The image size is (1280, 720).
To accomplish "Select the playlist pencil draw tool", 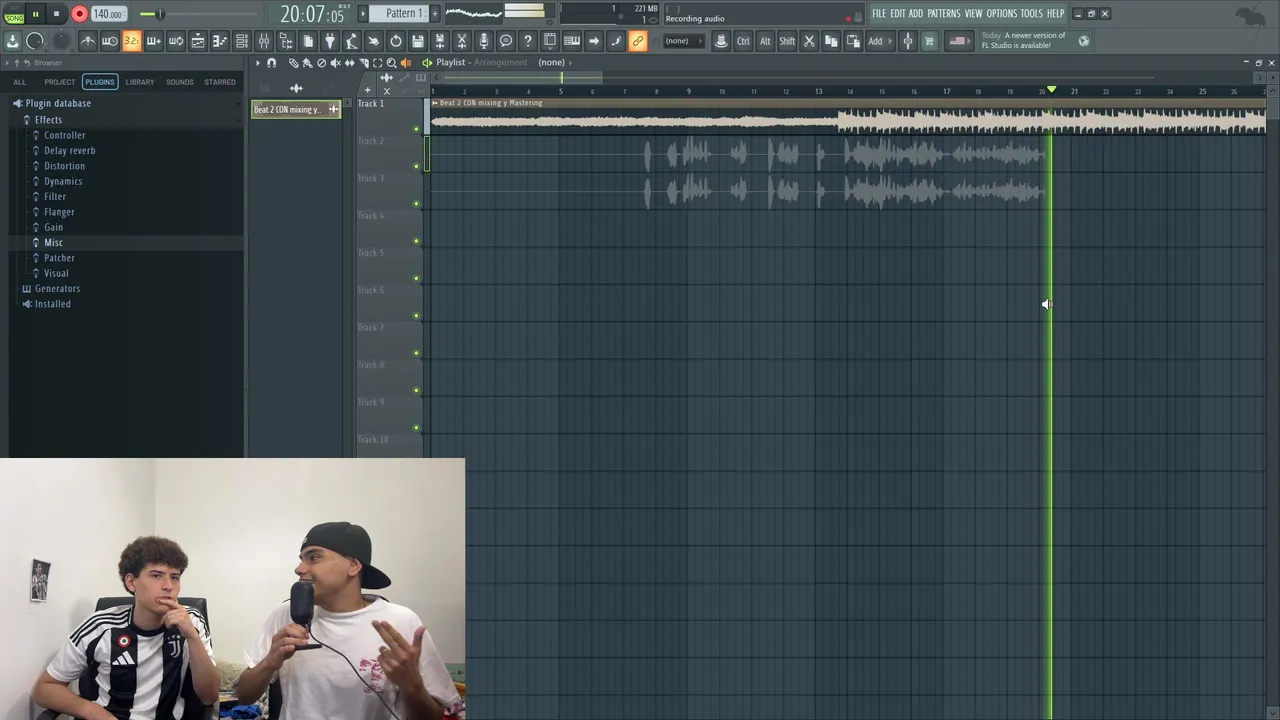I will (x=293, y=63).
